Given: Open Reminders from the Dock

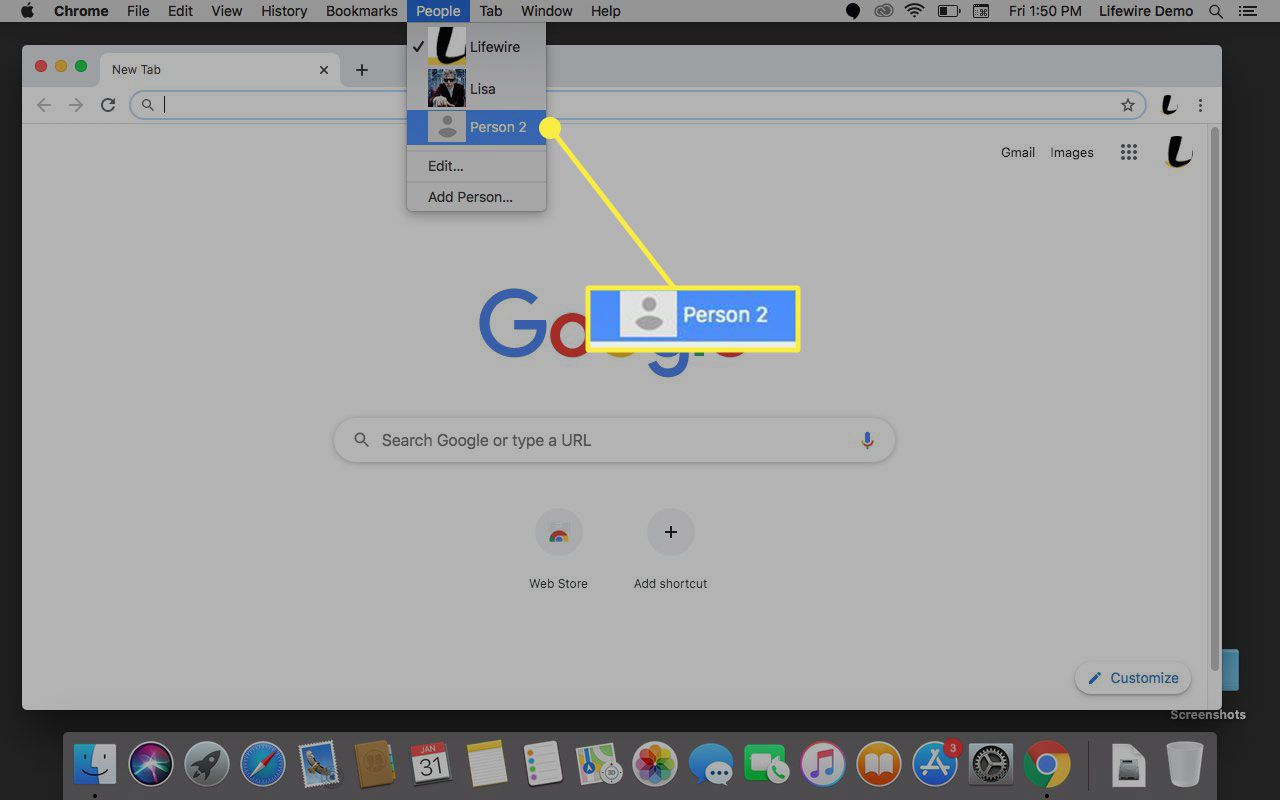Looking at the screenshot, I should coord(543,766).
